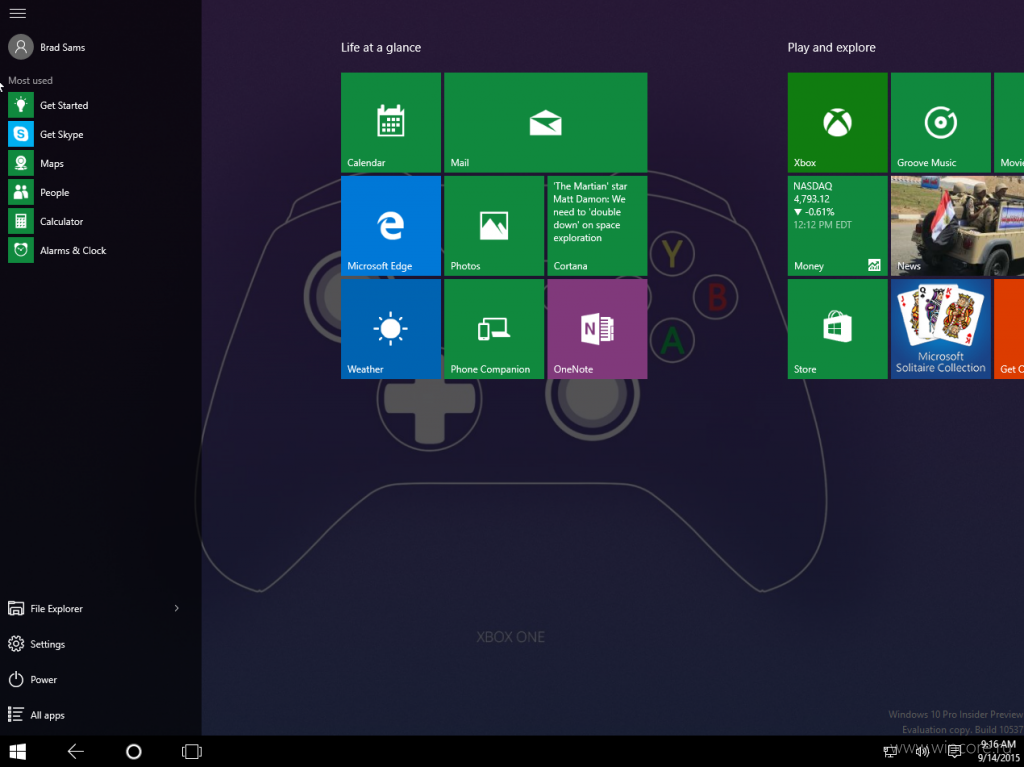Open Groove Music tile
The width and height of the screenshot is (1024, 767).
coord(940,122)
